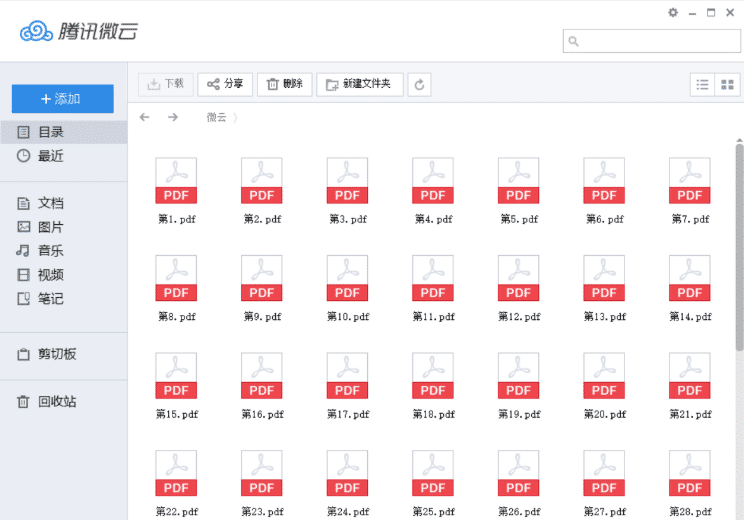Select file 第8.pdf icon
Viewport: 744px width, 520px height.
pos(176,278)
